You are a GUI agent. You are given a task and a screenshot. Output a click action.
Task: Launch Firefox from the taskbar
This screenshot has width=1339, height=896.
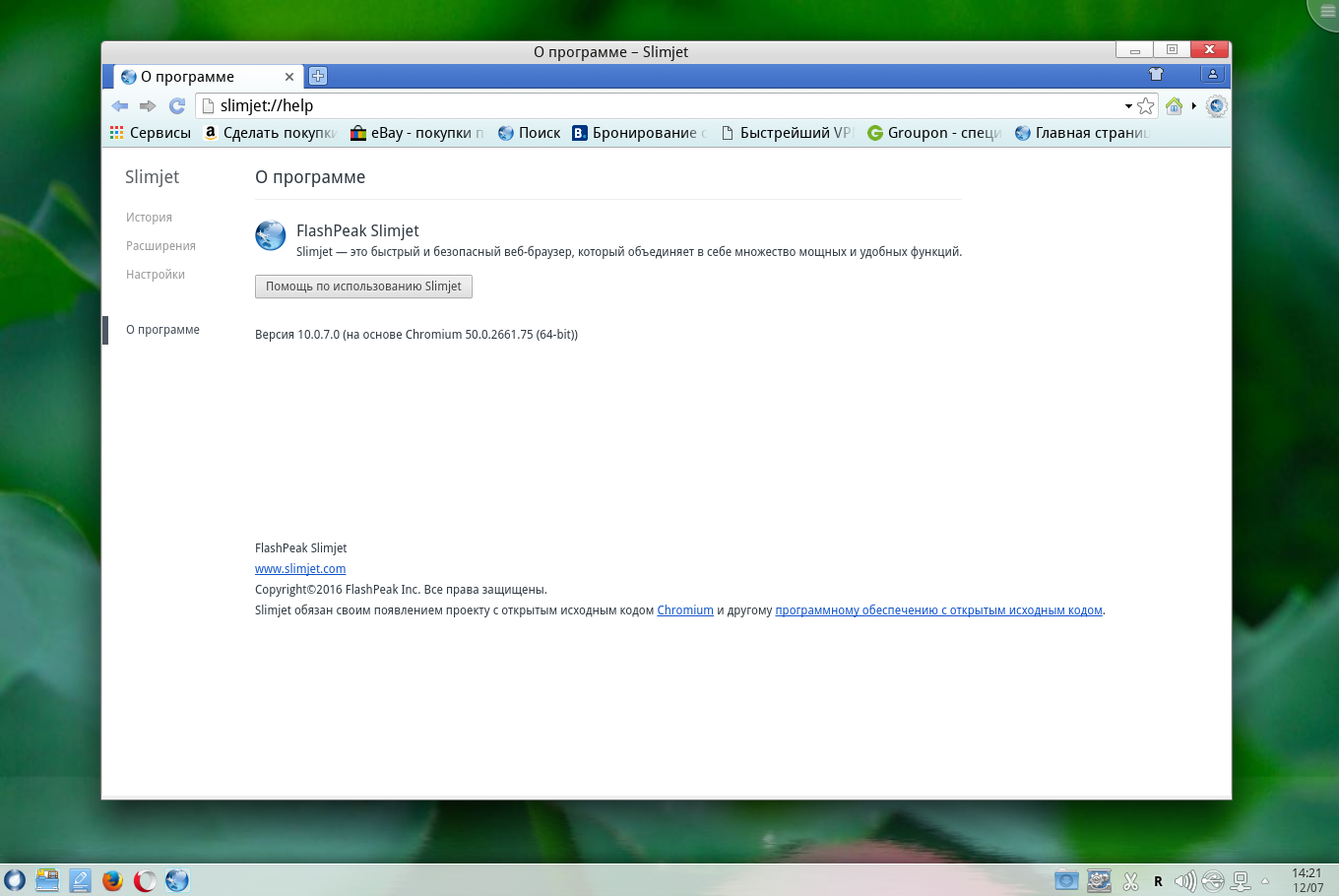tap(112, 880)
